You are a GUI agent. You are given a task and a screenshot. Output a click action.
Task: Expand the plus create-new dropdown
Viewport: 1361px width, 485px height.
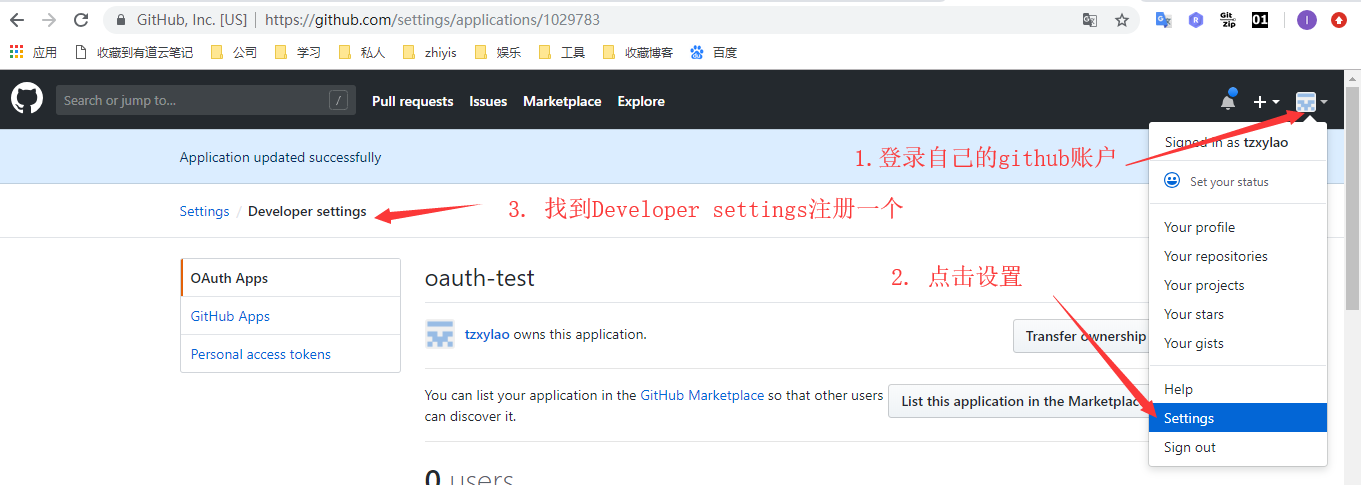[x=1266, y=101]
